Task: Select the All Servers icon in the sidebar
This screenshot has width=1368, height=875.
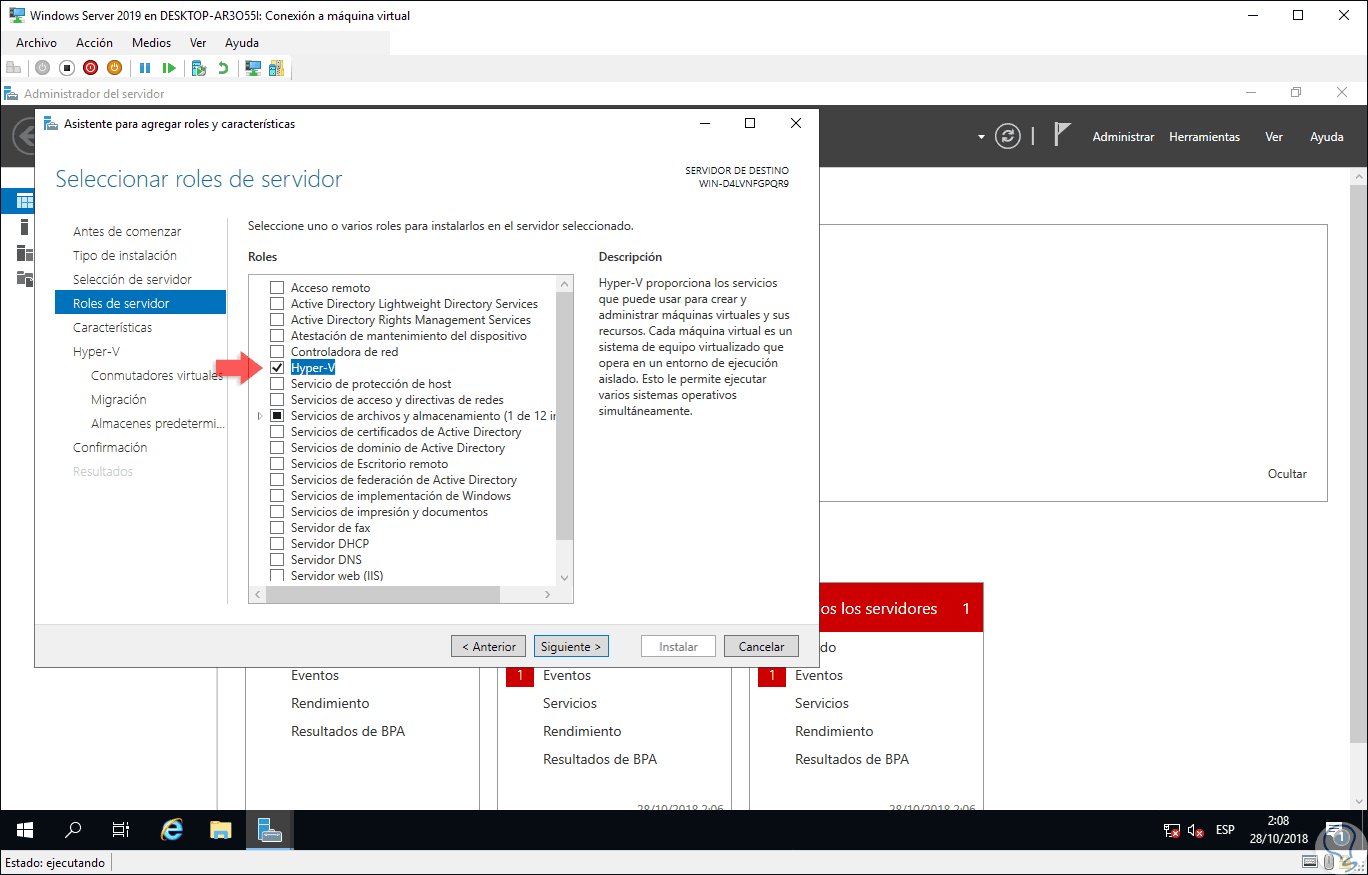Action: point(25,253)
